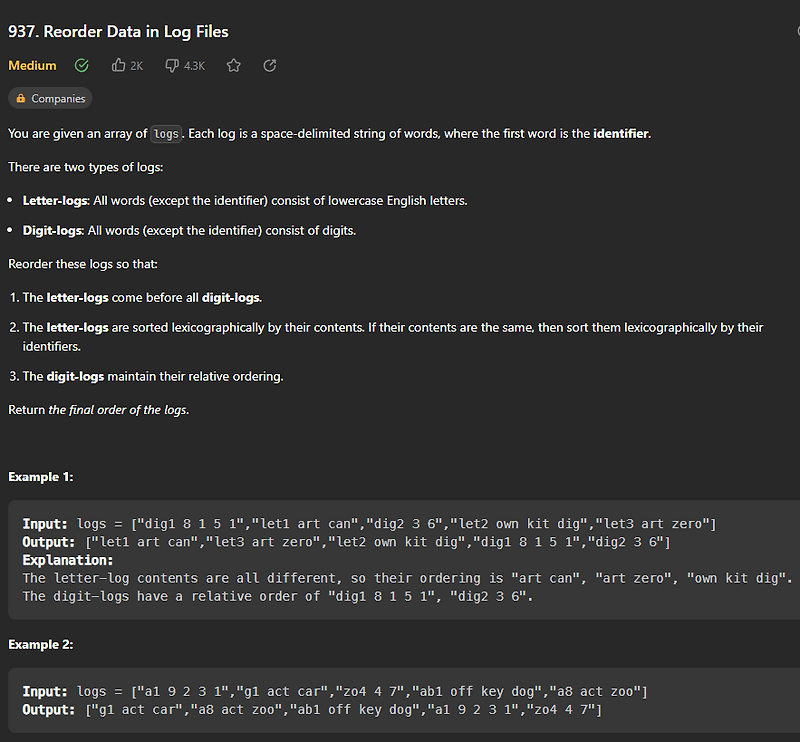Click the Explanation label in Example 1
Viewport: 800px width, 742px height.
click(x=68, y=560)
